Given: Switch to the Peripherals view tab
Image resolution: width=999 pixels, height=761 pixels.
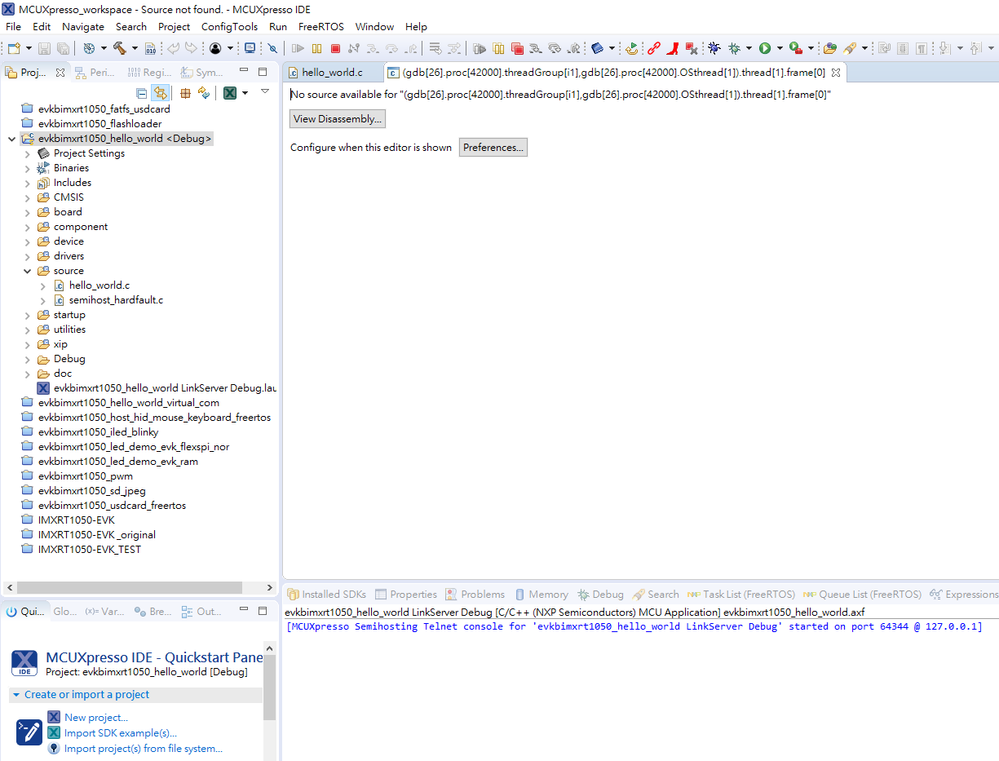Looking at the screenshot, I should coord(95,73).
